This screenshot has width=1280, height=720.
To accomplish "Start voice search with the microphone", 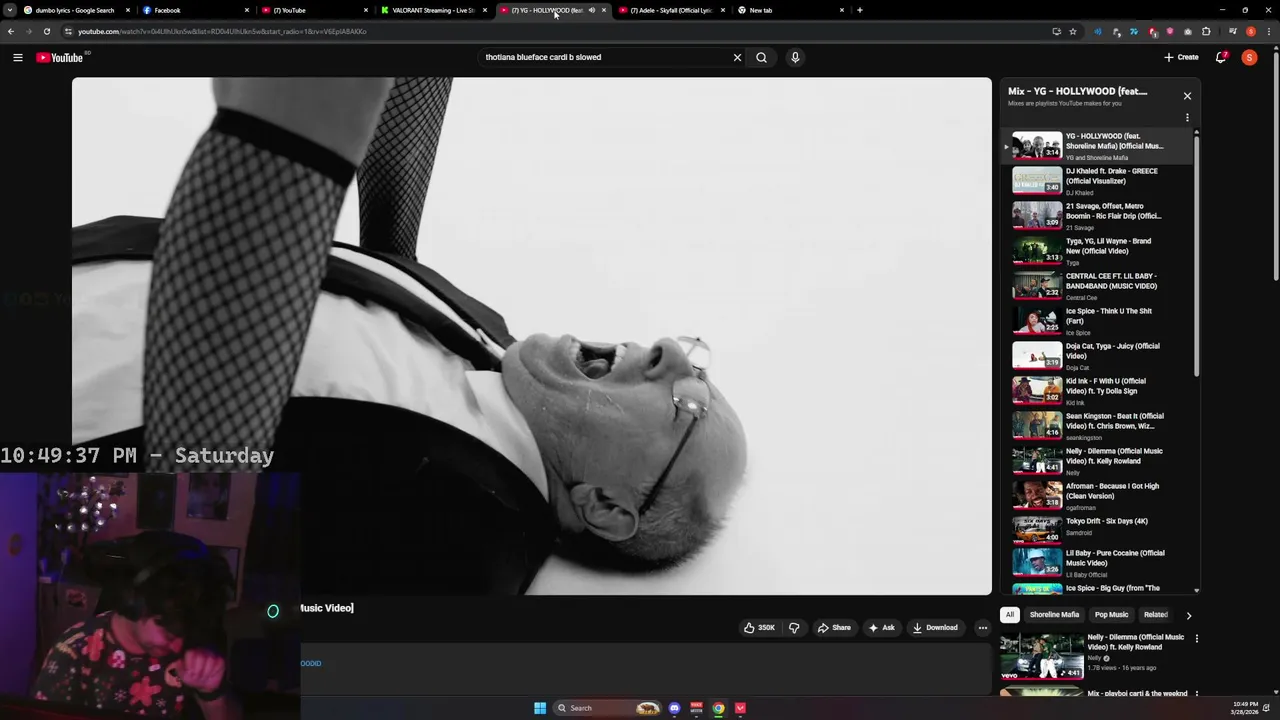I will pyautogui.click(x=795, y=57).
